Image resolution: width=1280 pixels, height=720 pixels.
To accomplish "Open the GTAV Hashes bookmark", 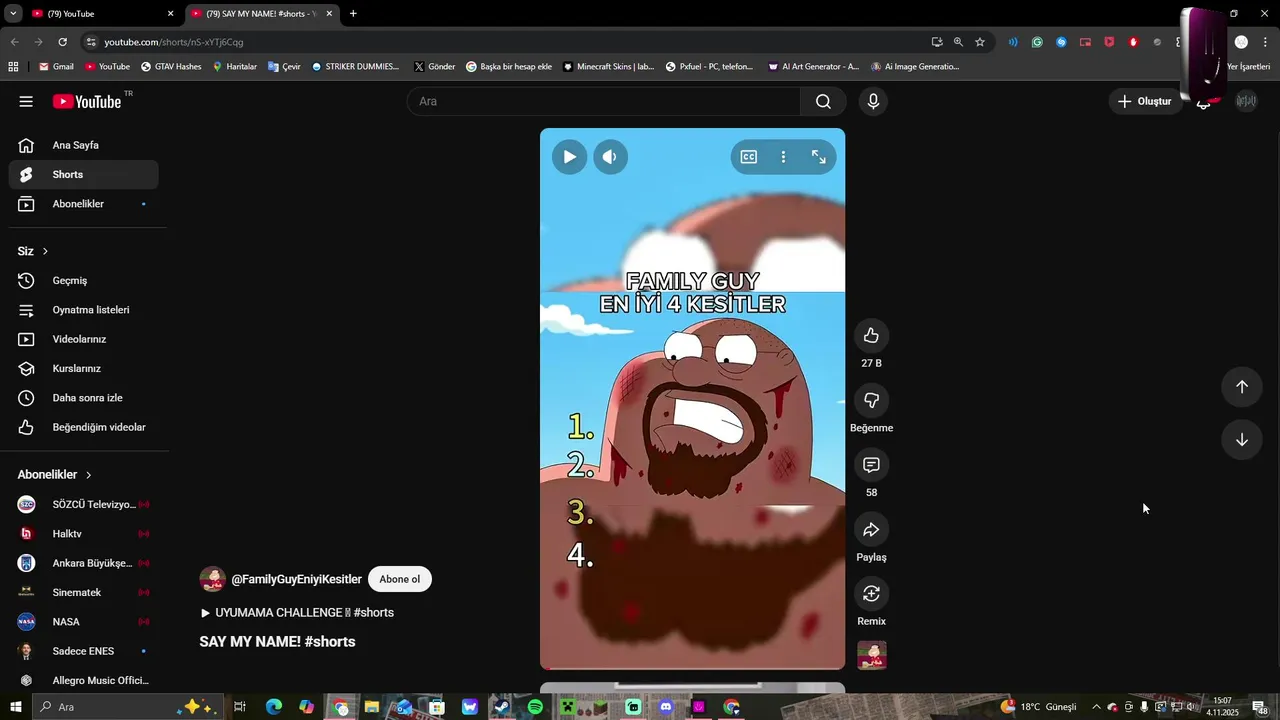I will (x=171, y=67).
